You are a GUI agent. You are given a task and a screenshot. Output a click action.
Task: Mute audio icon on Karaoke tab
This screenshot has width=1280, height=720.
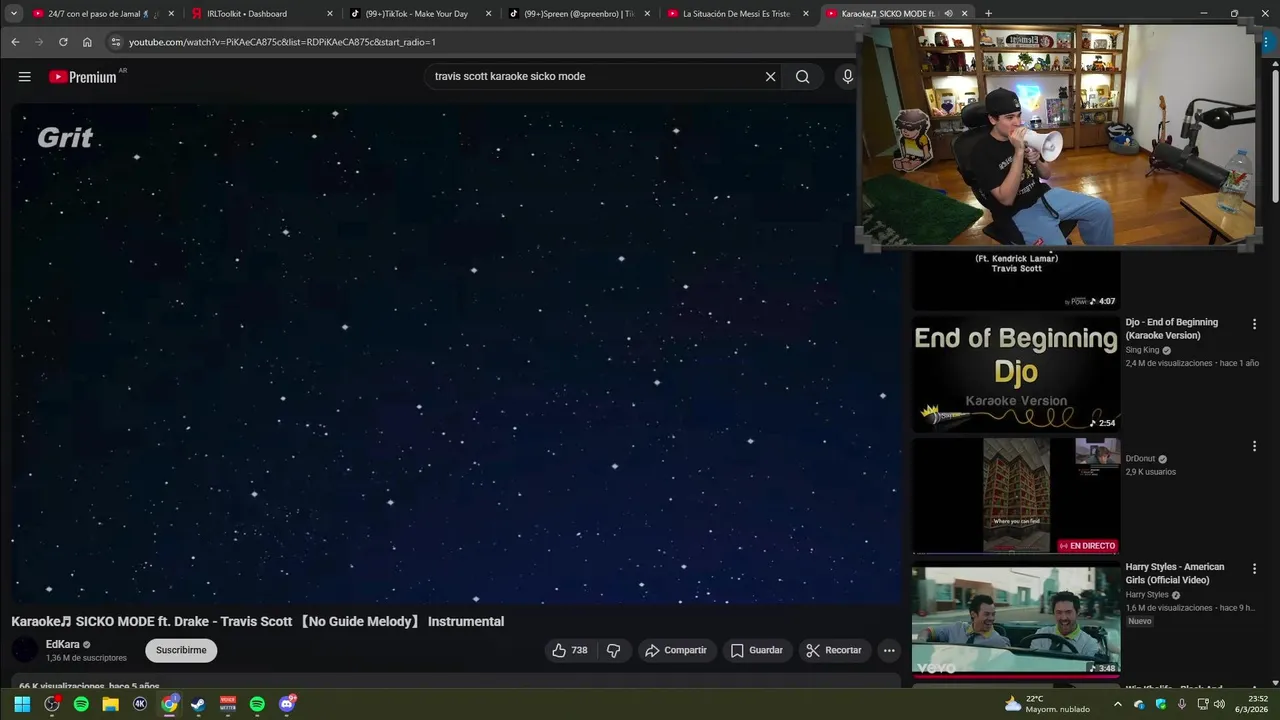click(947, 14)
